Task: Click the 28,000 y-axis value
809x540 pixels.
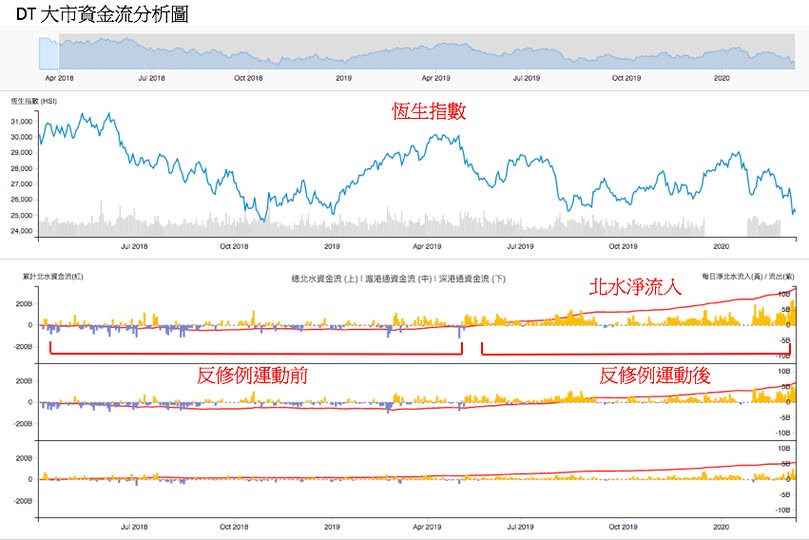Action: [x=22, y=169]
